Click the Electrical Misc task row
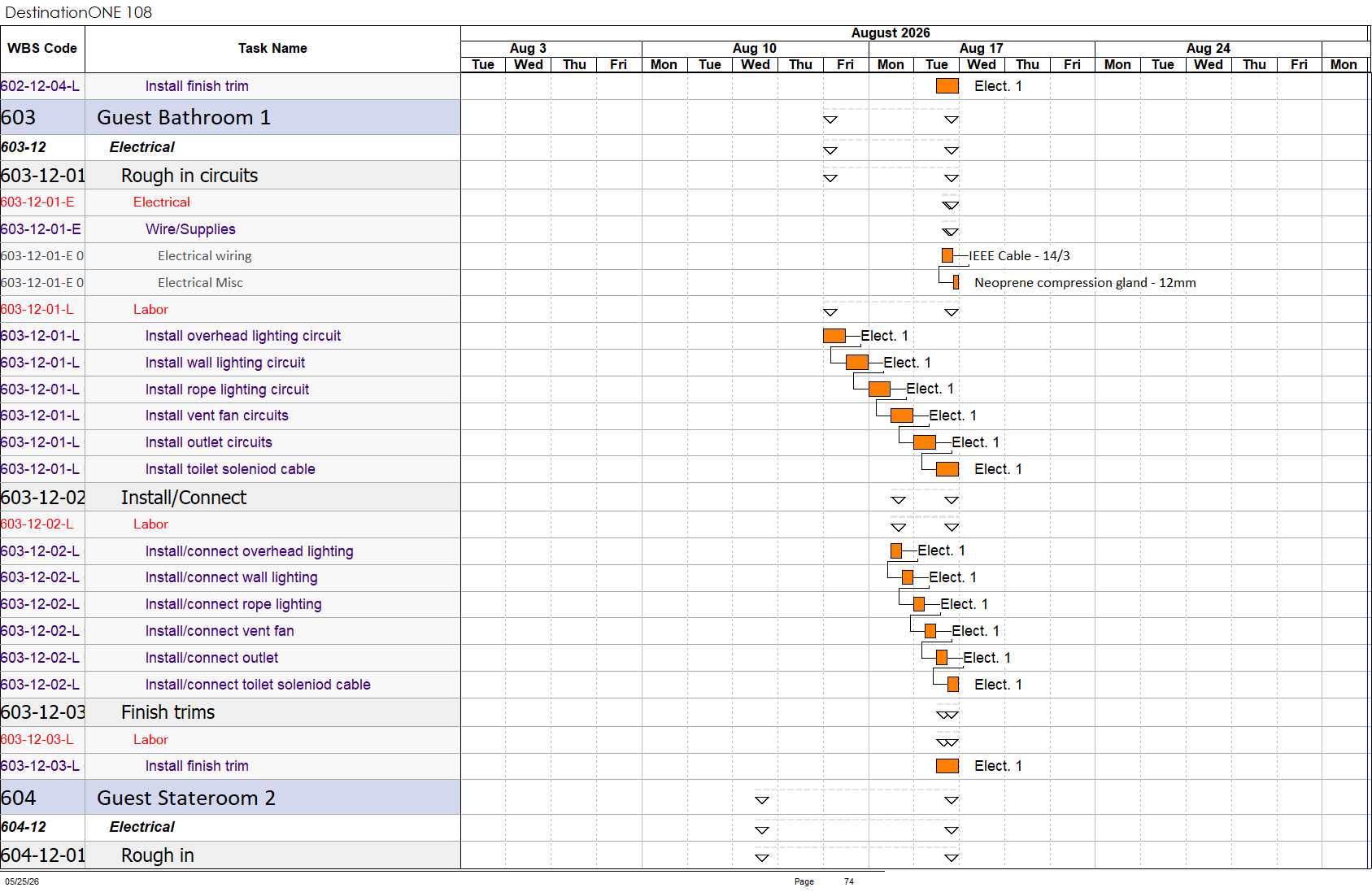 click(230, 282)
